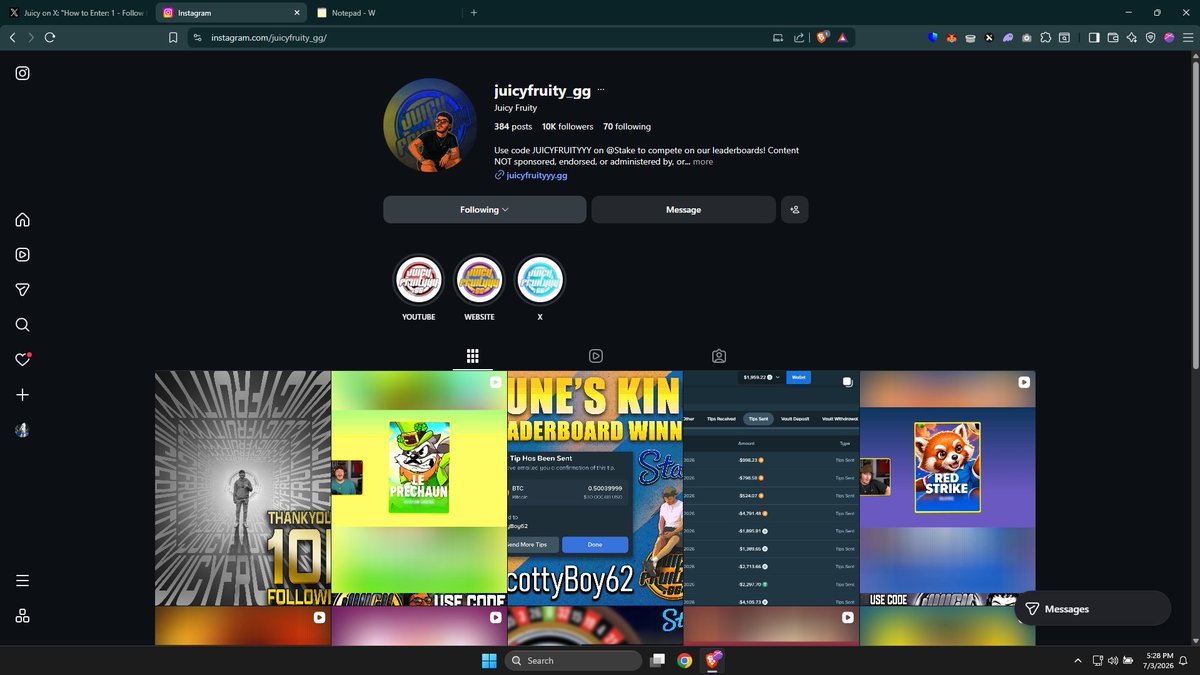Open the Red Strike reel post

pyautogui.click(x=947, y=488)
